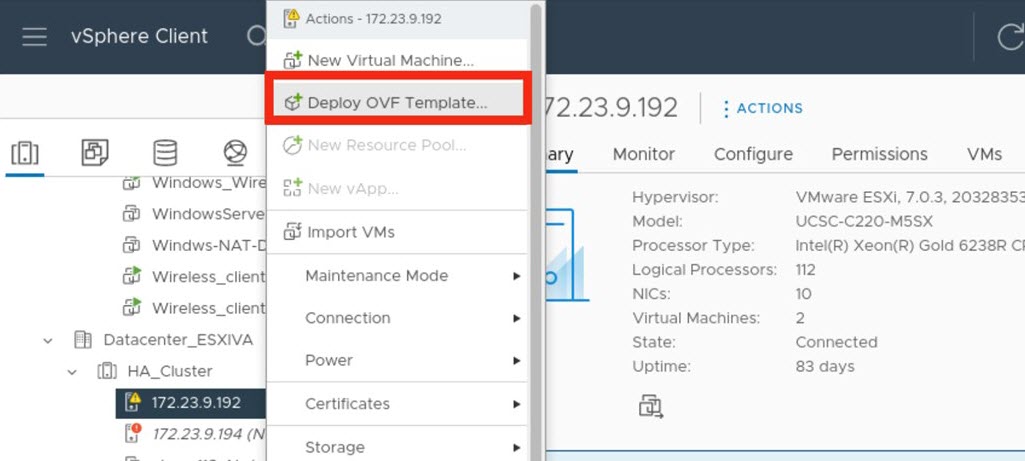Switch to the Permissions tab
1025x461 pixels.
pos(879,154)
